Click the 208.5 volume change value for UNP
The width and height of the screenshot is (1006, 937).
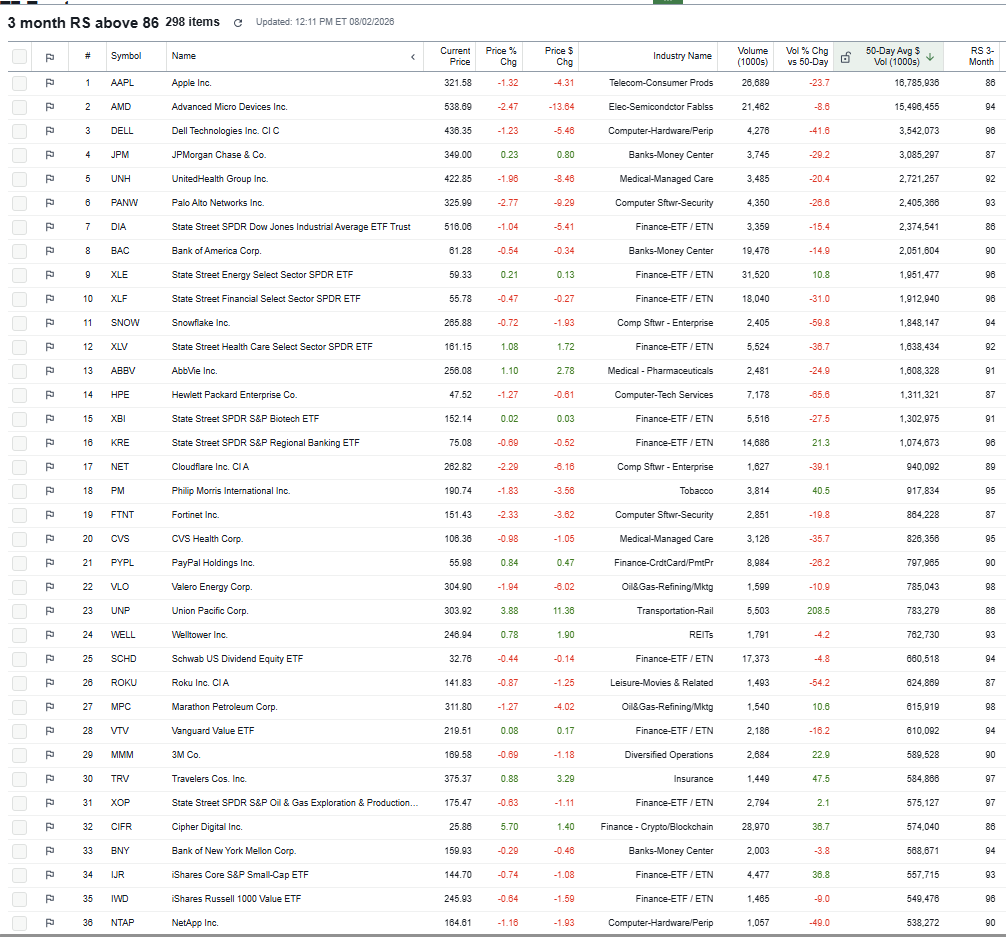(818, 611)
